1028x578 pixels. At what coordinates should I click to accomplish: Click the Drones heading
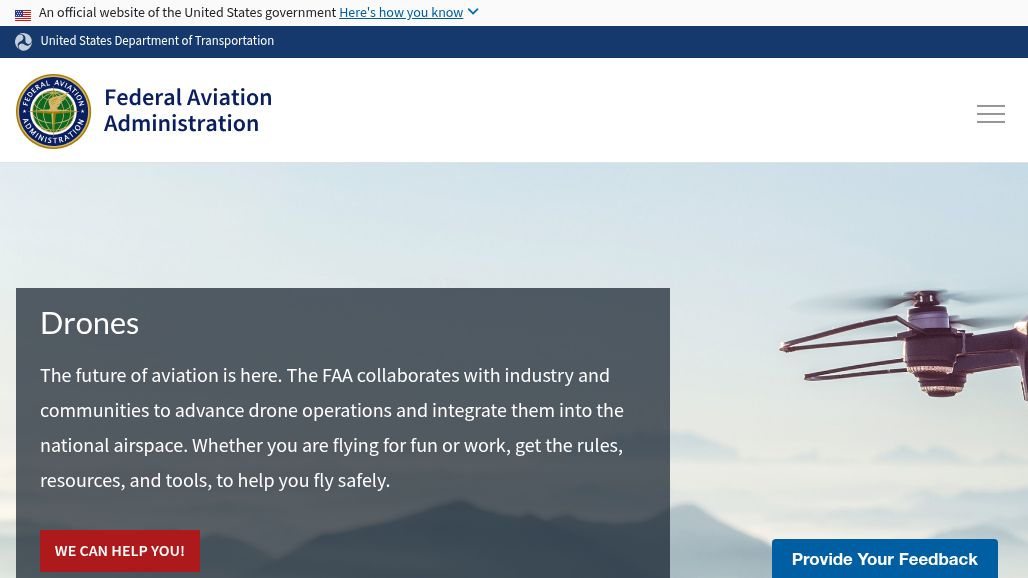coord(89,323)
